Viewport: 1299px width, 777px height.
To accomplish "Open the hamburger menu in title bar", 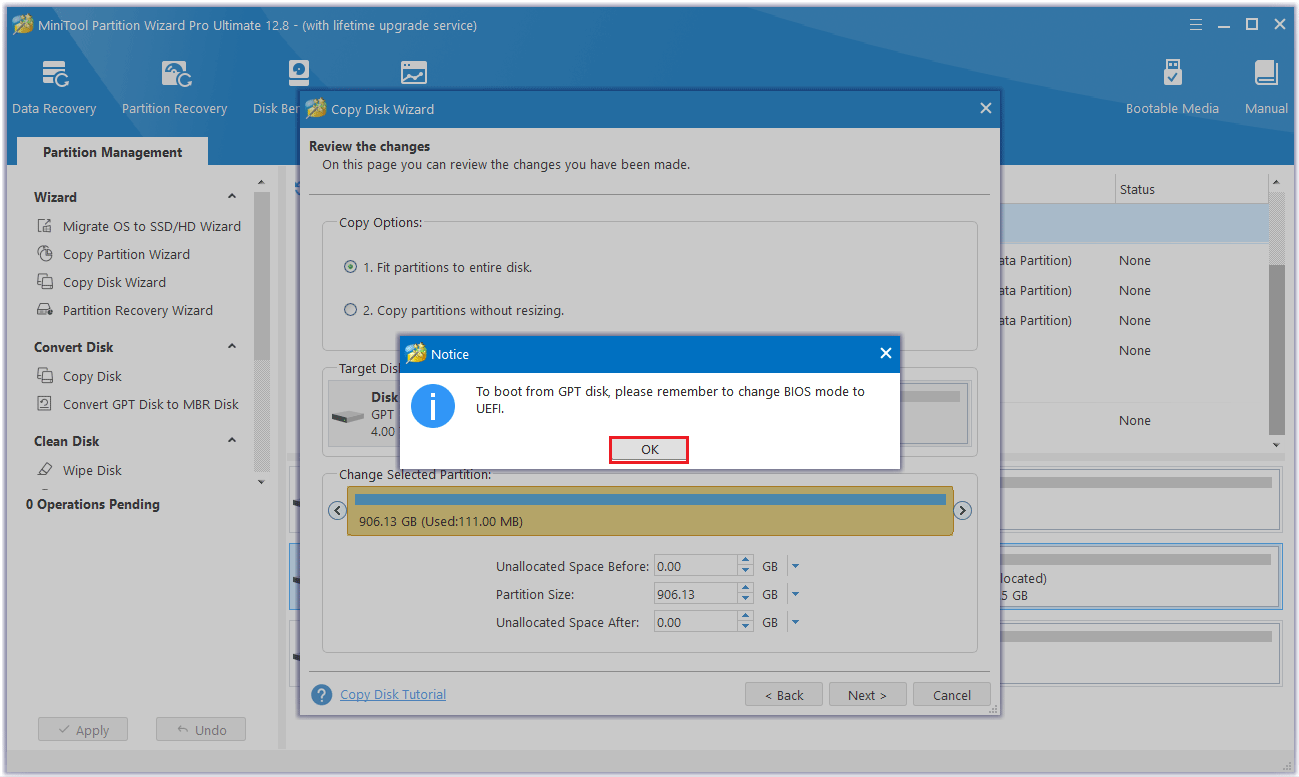I will [1196, 25].
